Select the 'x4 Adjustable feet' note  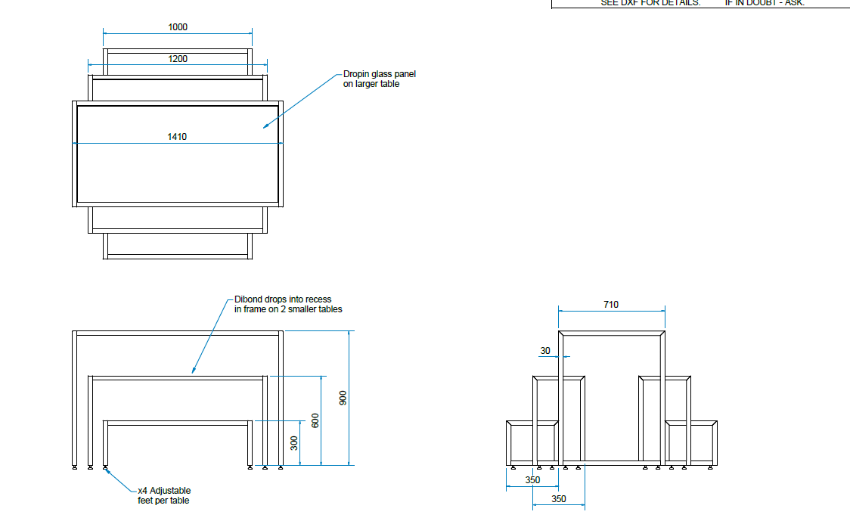[164, 496]
